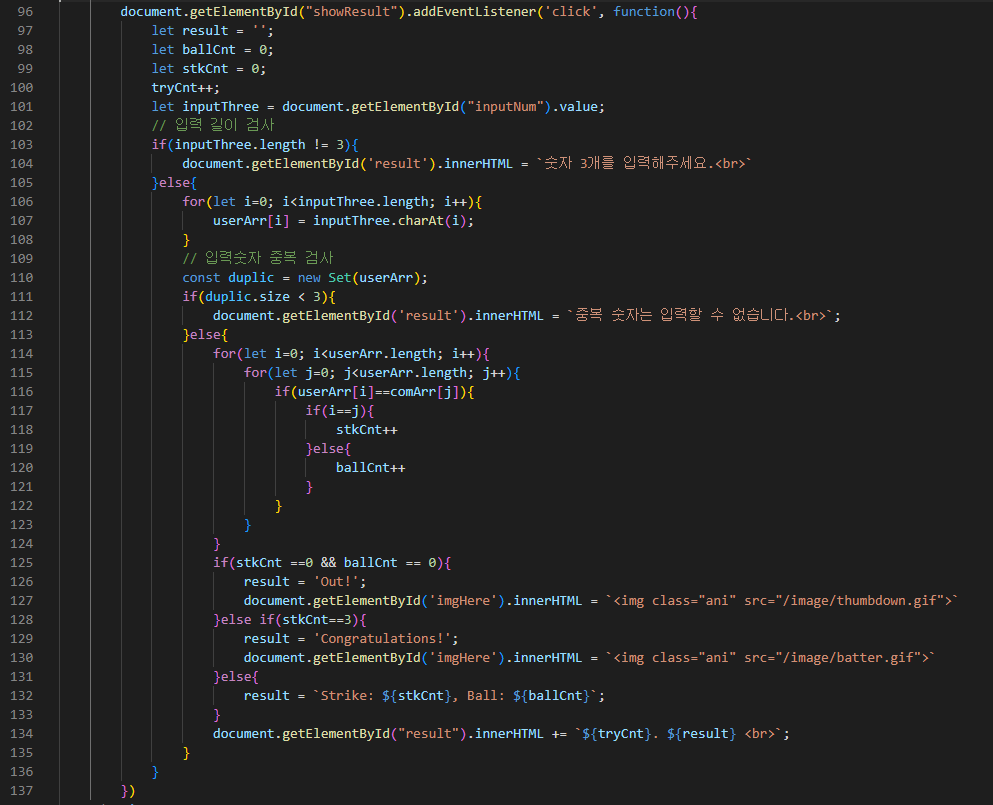The height and width of the screenshot is (805, 993).
Task: Click the 'result' id string on line 112
Action: click(x=428, y=315)
